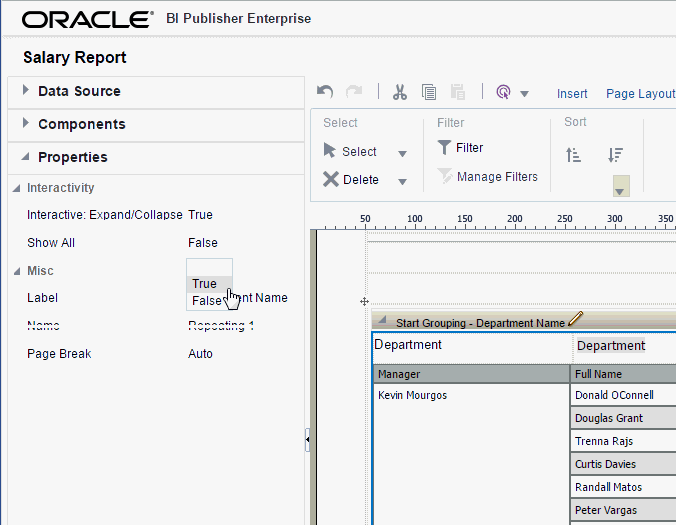This screenshot has width=676, height=525.
Task: Click the Peter Vargas cell
Action: [x=623, y=510]
